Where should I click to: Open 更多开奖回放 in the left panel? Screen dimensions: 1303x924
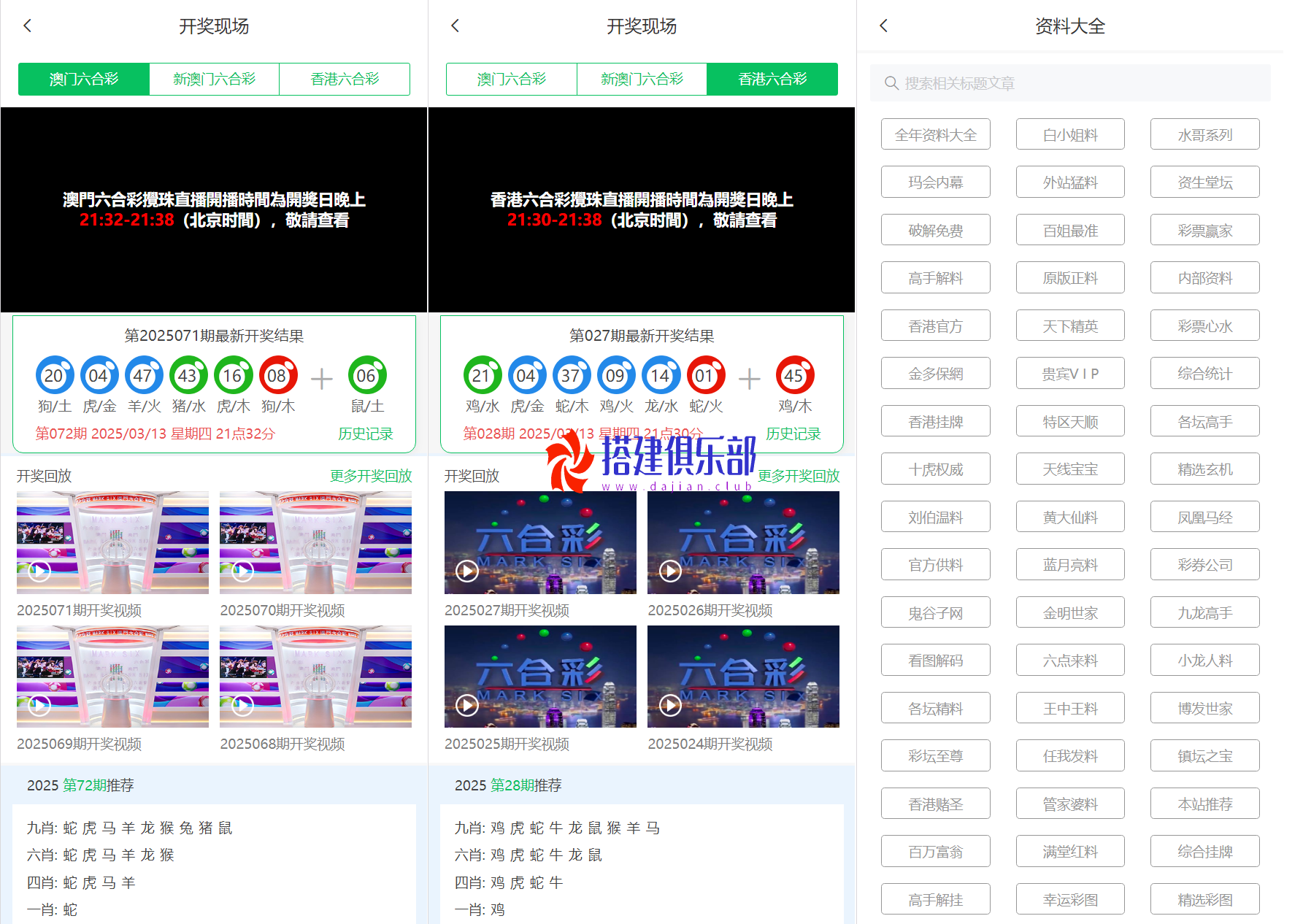371,476
